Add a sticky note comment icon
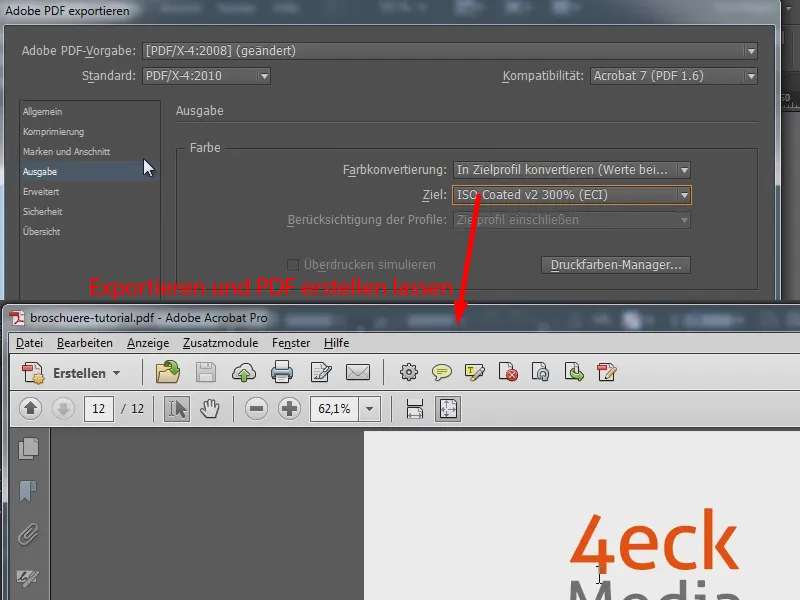 click(441, 372)
